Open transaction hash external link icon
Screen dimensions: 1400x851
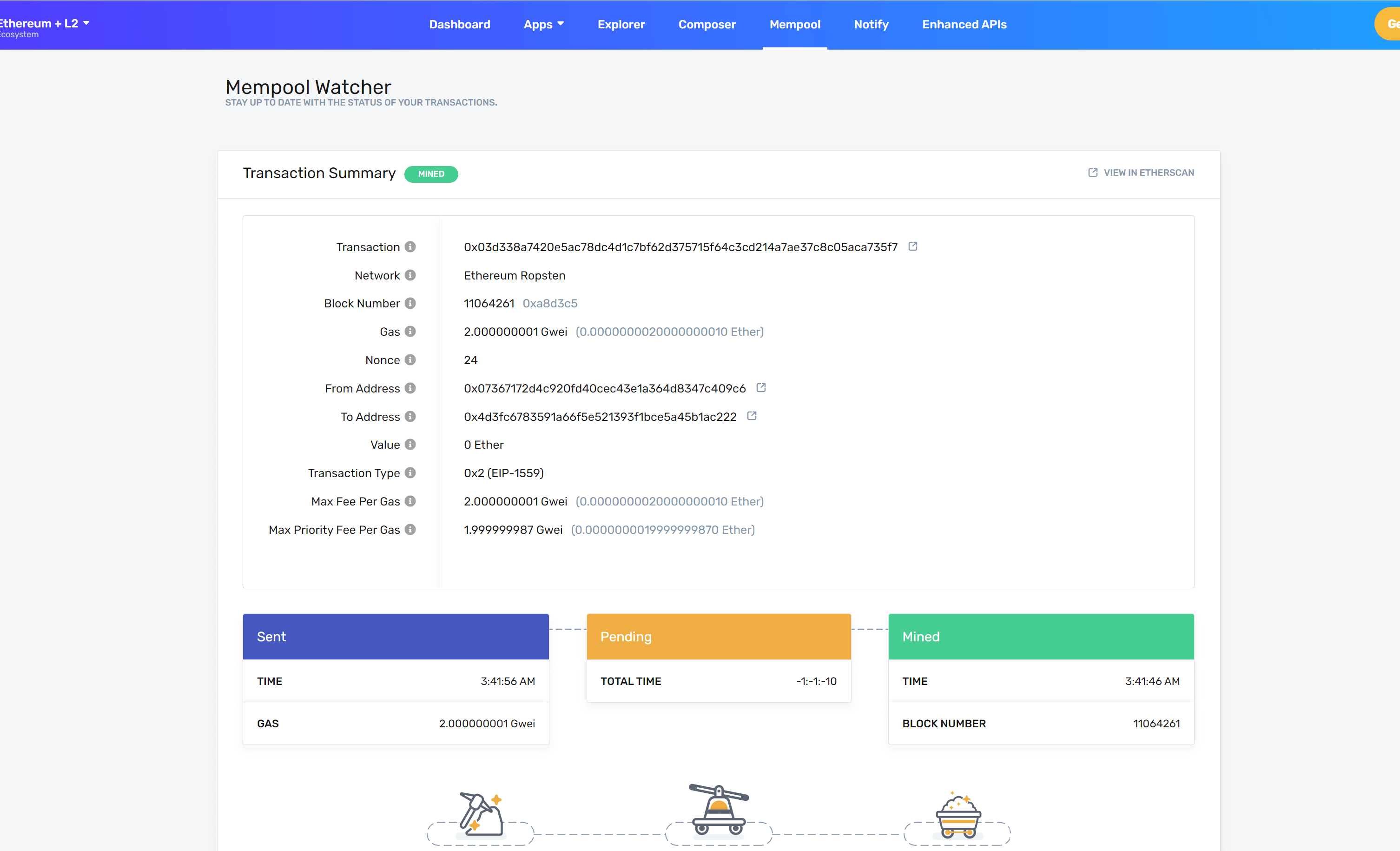coord(912,246)
